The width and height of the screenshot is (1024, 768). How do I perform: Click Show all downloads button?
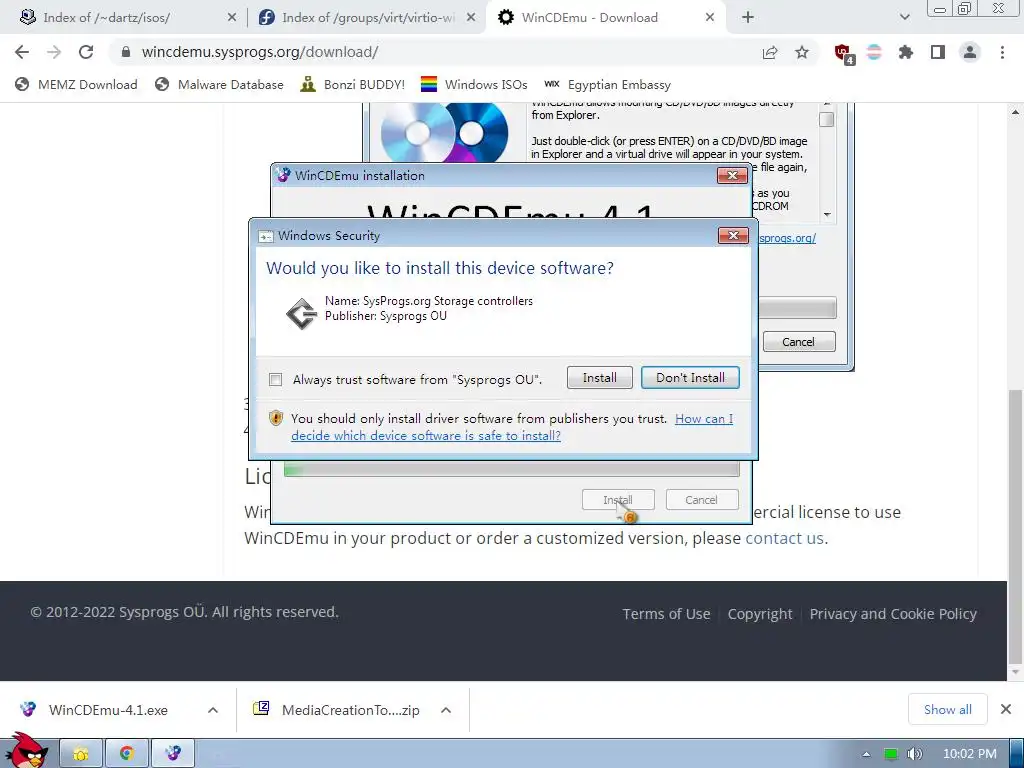(x=948, y=709)
